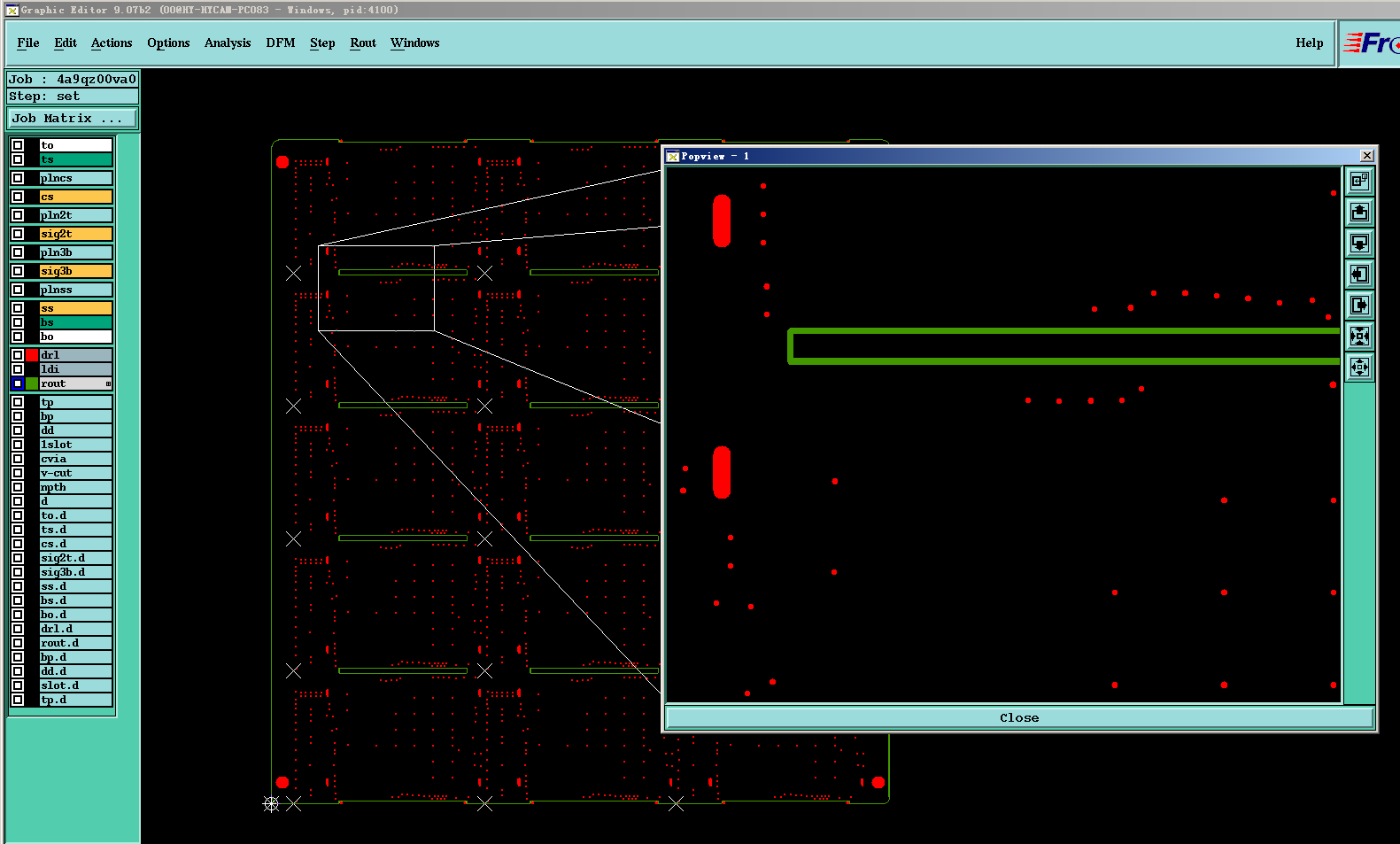Enable the 'v-cut' layer checkbox

(x=18, y=473)
